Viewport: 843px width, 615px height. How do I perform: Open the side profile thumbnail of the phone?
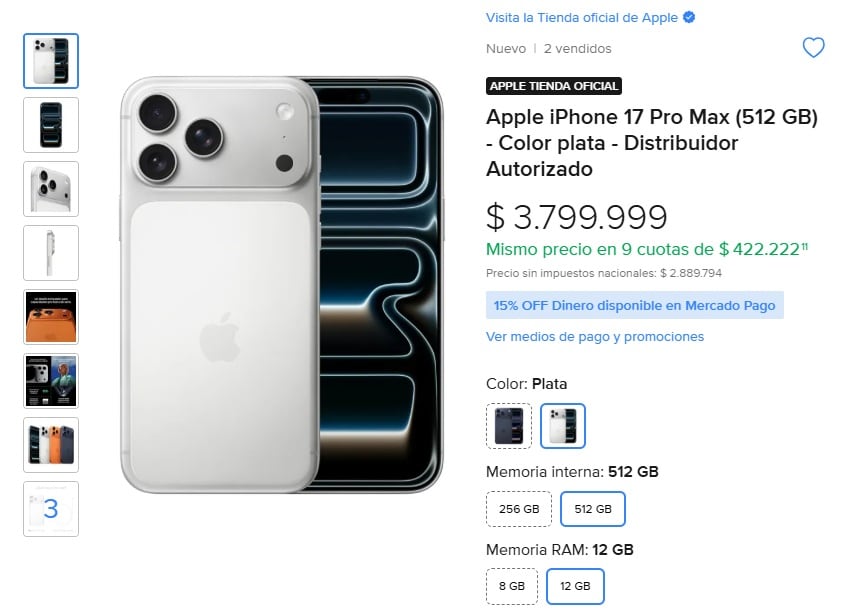pos(50,253)
